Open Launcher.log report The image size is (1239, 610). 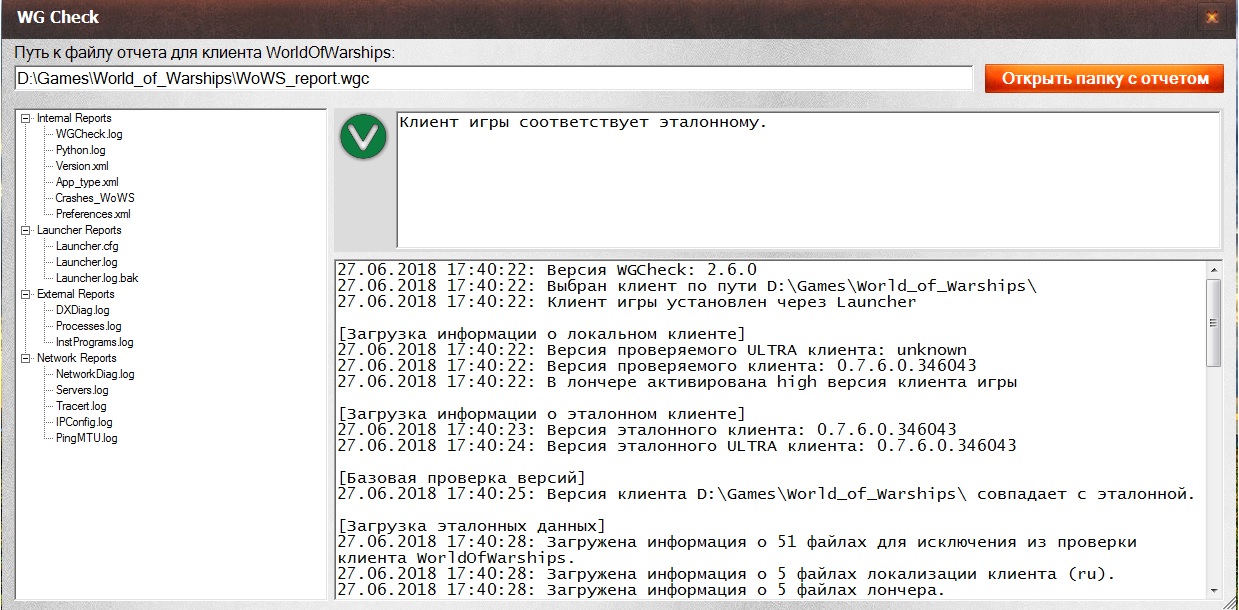coord(86,262)
